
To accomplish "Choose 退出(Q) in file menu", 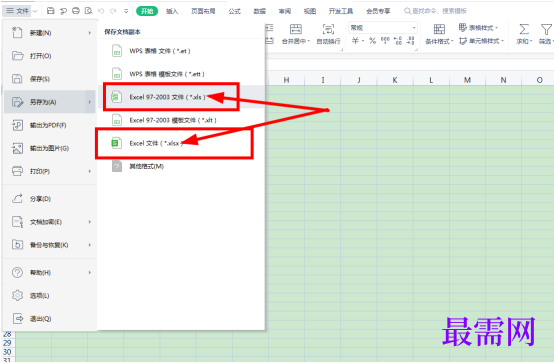I will (x=50, y=318).
